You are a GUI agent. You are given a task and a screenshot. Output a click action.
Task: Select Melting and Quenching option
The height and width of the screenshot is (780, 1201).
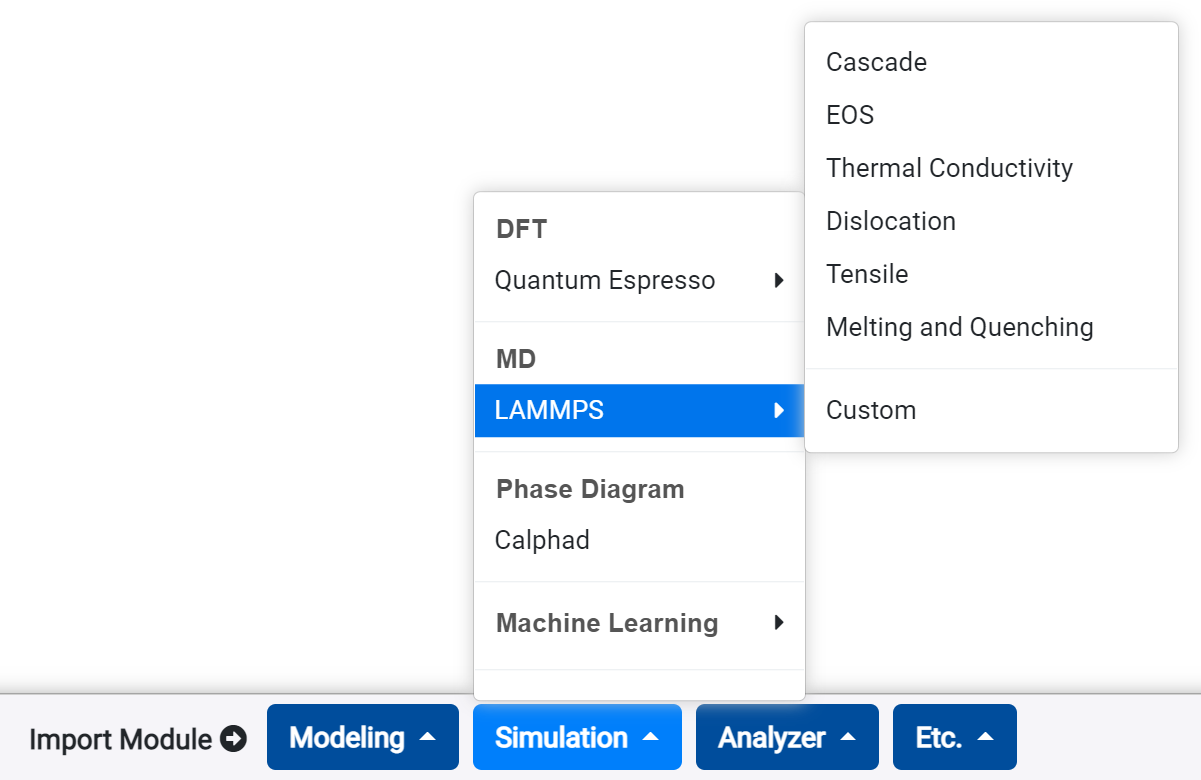959,327
